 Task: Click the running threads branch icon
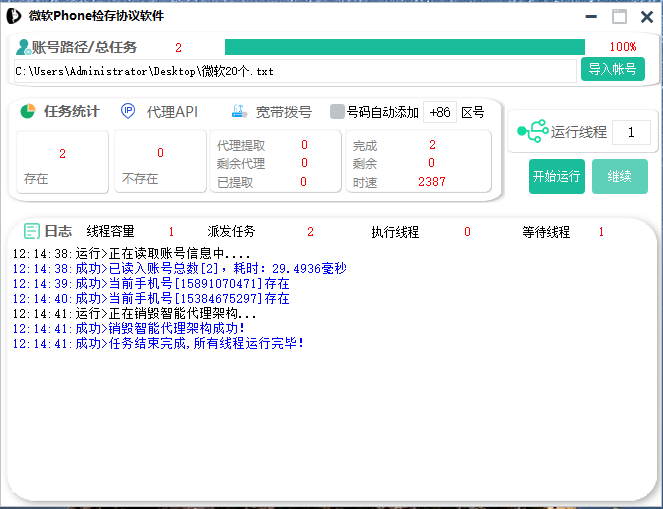pos(532,132)
